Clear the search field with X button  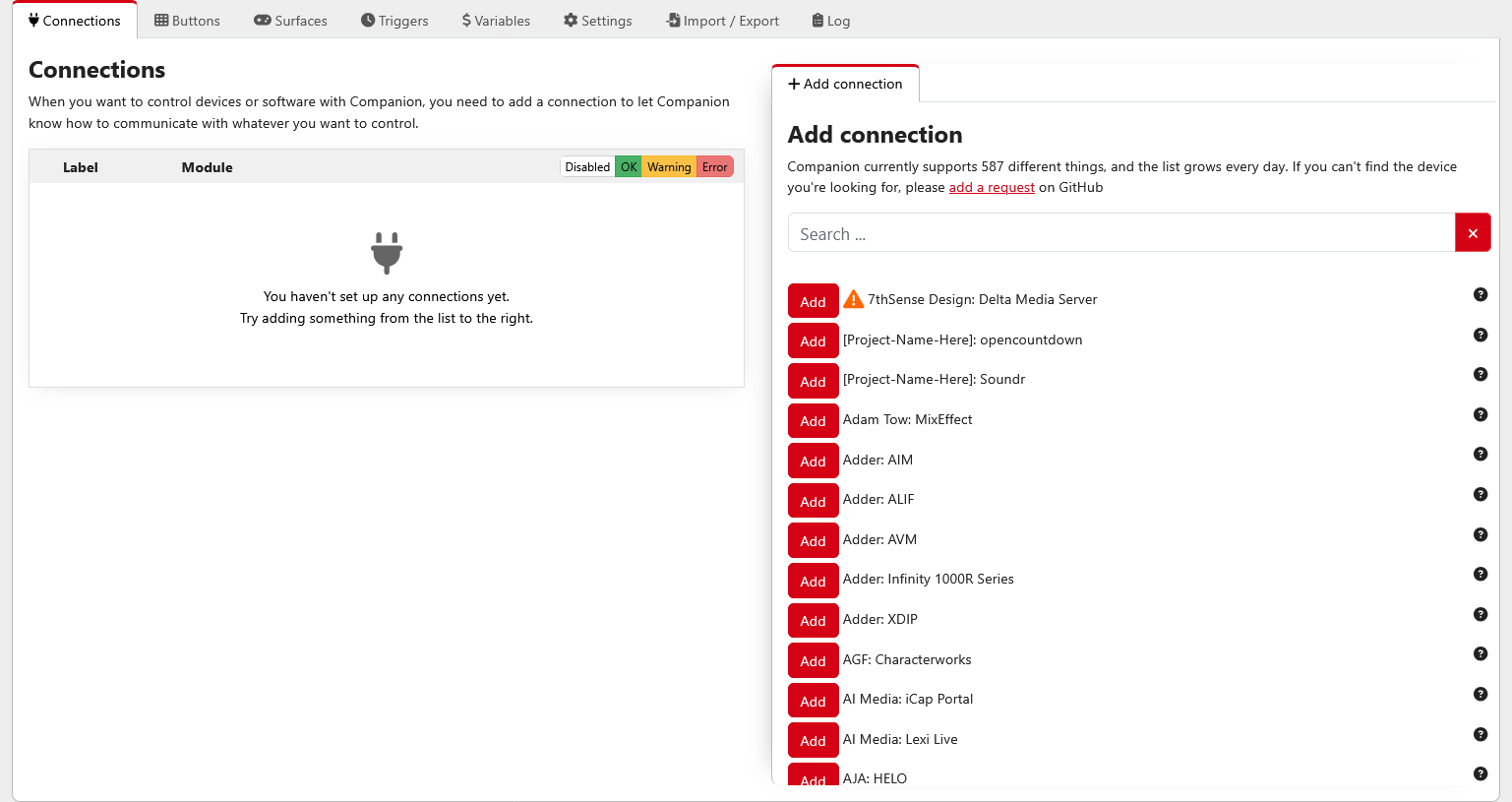(1472, 233)
